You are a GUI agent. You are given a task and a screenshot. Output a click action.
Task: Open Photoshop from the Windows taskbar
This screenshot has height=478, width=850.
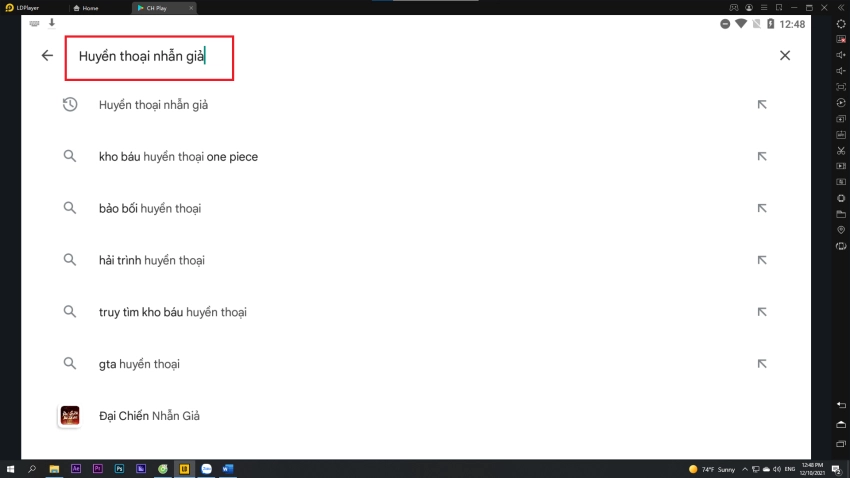pos(119,468)
